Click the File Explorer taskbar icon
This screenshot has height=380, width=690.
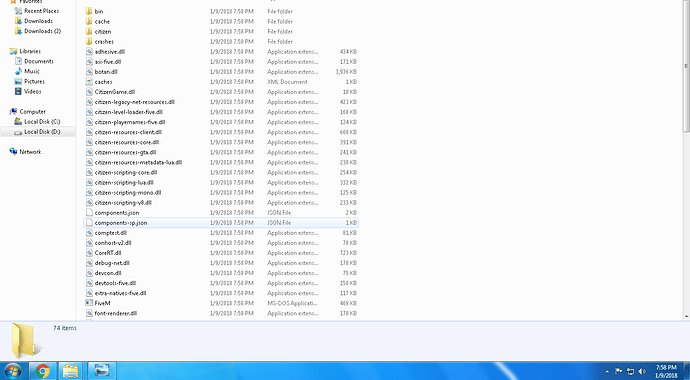pyautogui.click(x=71, y=371)
